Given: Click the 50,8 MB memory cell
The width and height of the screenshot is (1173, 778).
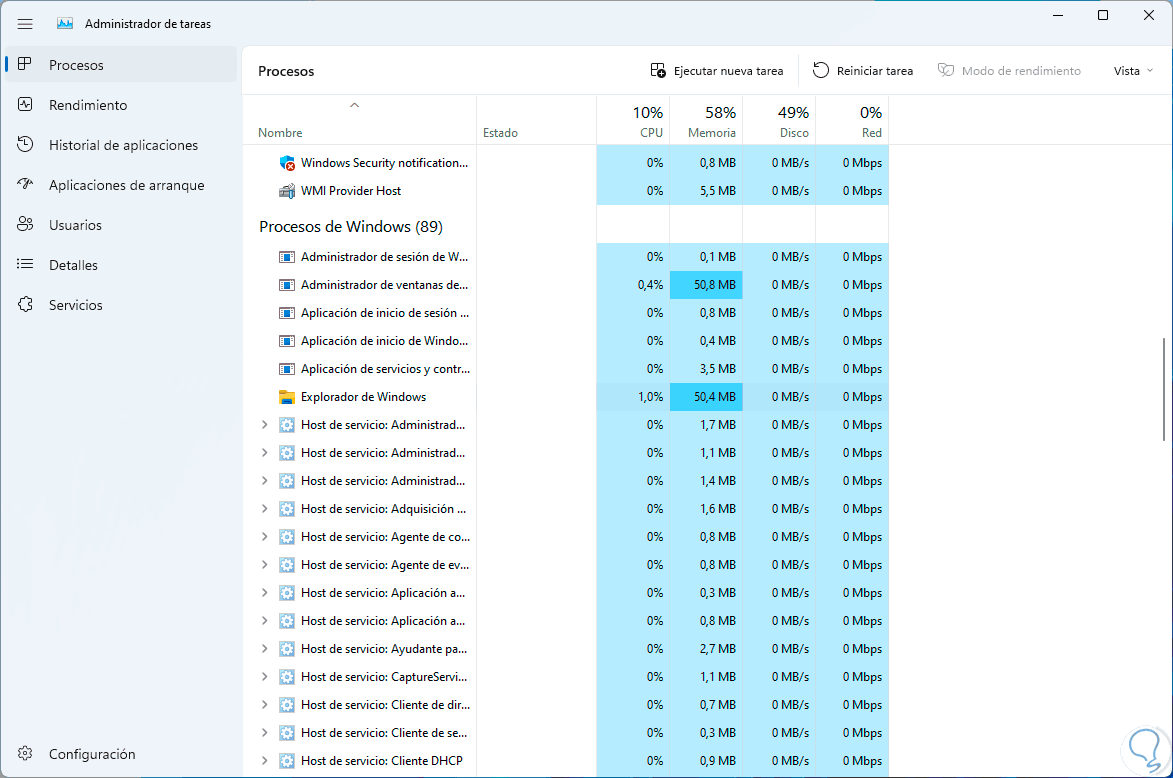Looking at the screenshot, I should pos(706,285).
